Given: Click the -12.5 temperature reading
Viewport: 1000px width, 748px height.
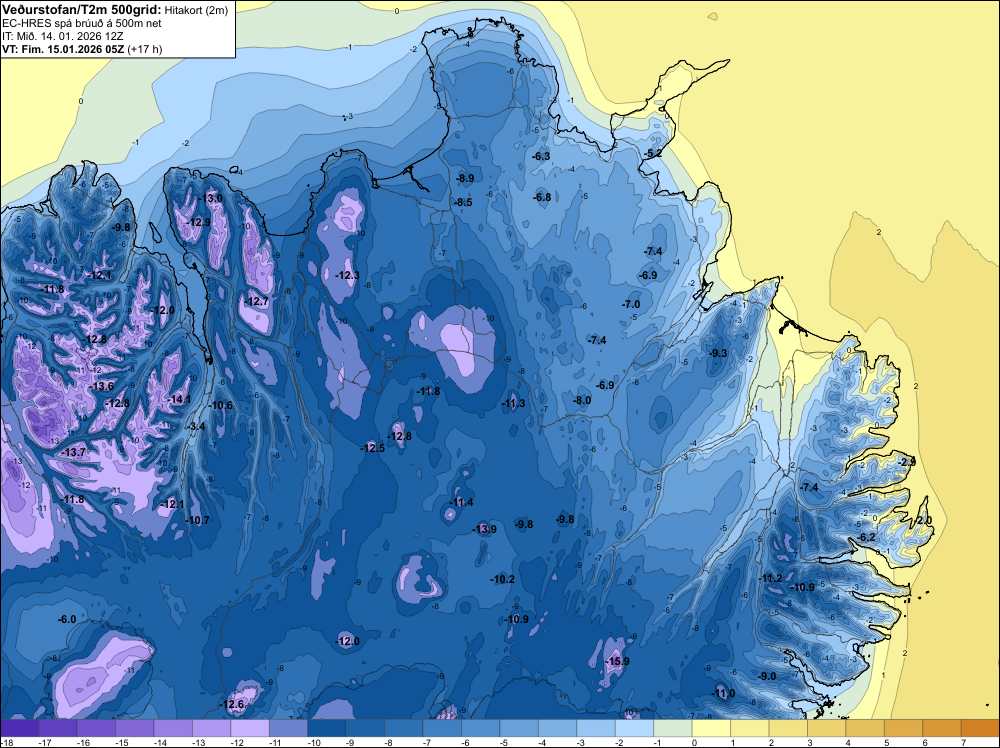Looking at the screenshot, I should (372, 448).
